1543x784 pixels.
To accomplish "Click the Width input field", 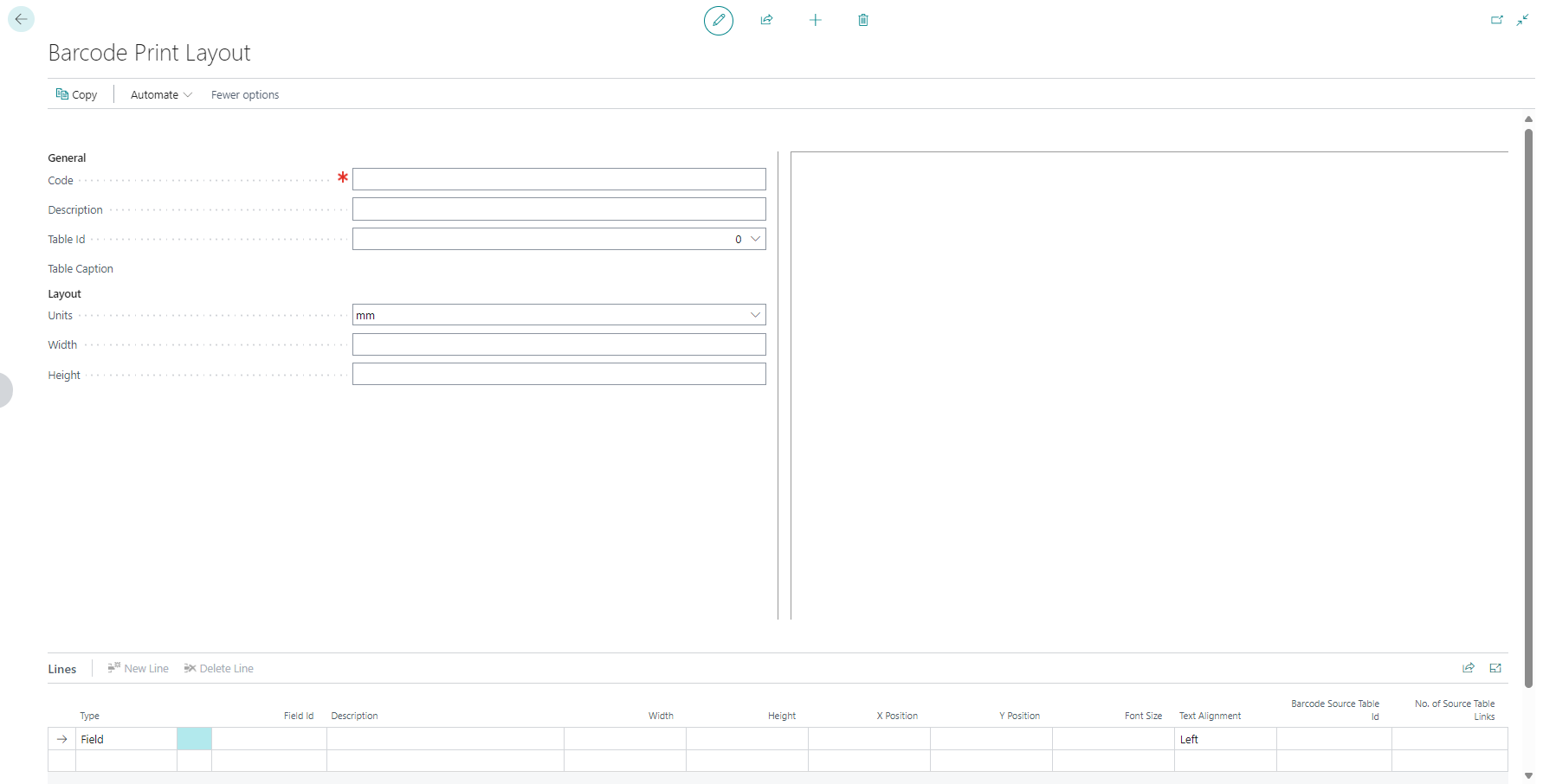I will click(558, 344).
